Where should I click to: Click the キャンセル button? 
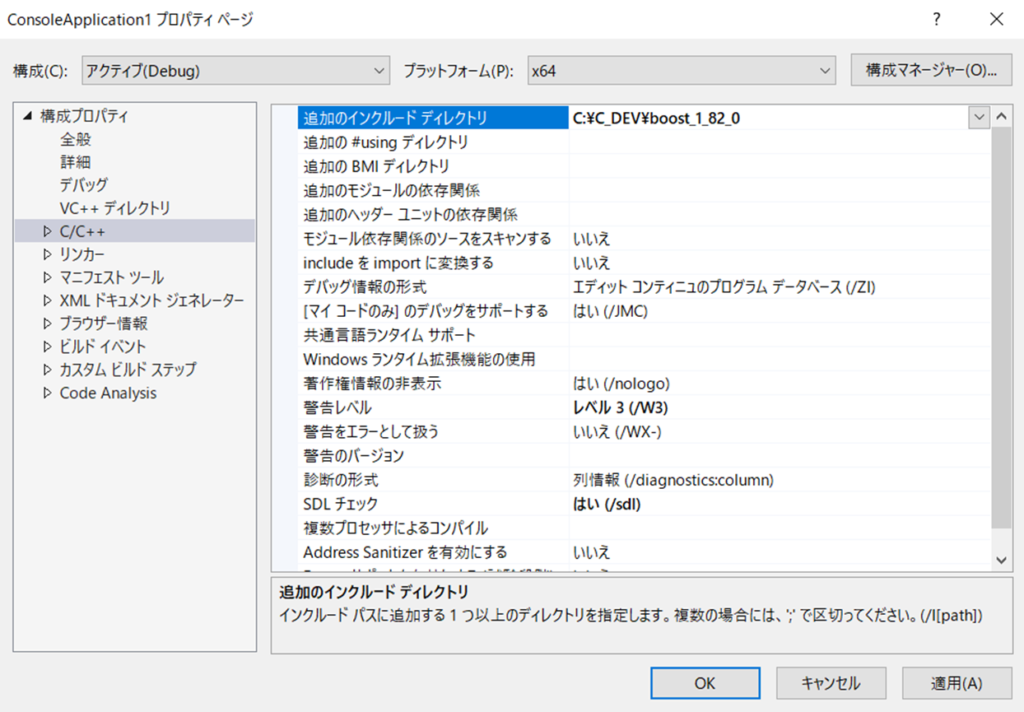830,683
